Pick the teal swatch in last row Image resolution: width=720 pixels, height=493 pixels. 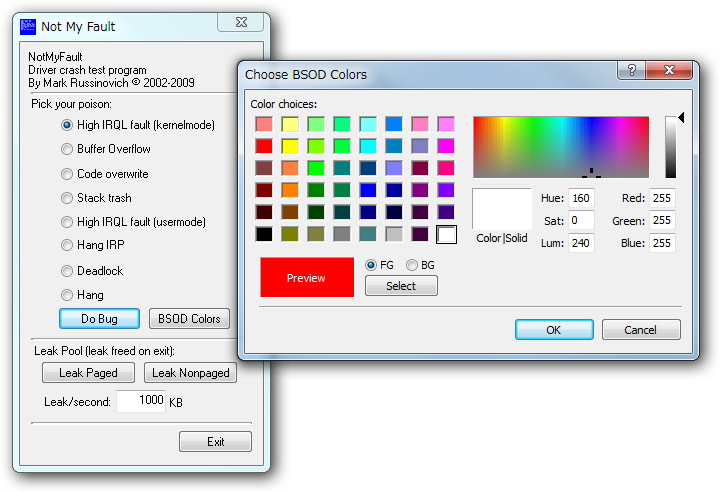368,234
